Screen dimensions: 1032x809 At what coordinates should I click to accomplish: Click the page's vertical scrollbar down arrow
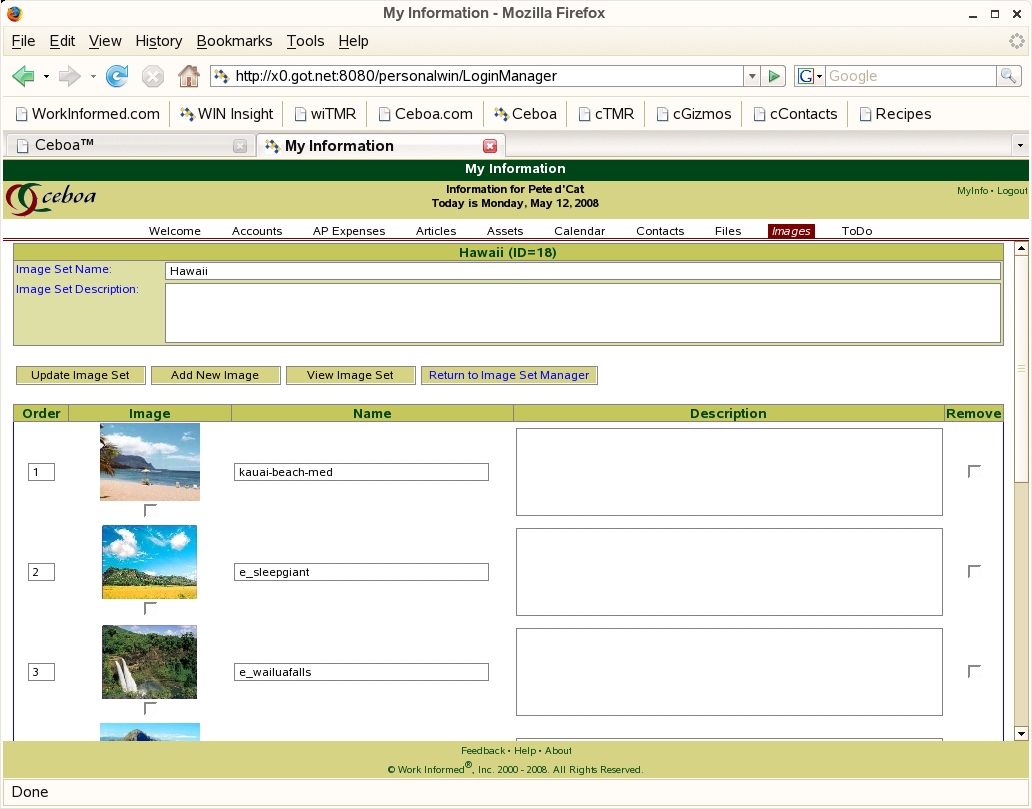click(1021, 734)
